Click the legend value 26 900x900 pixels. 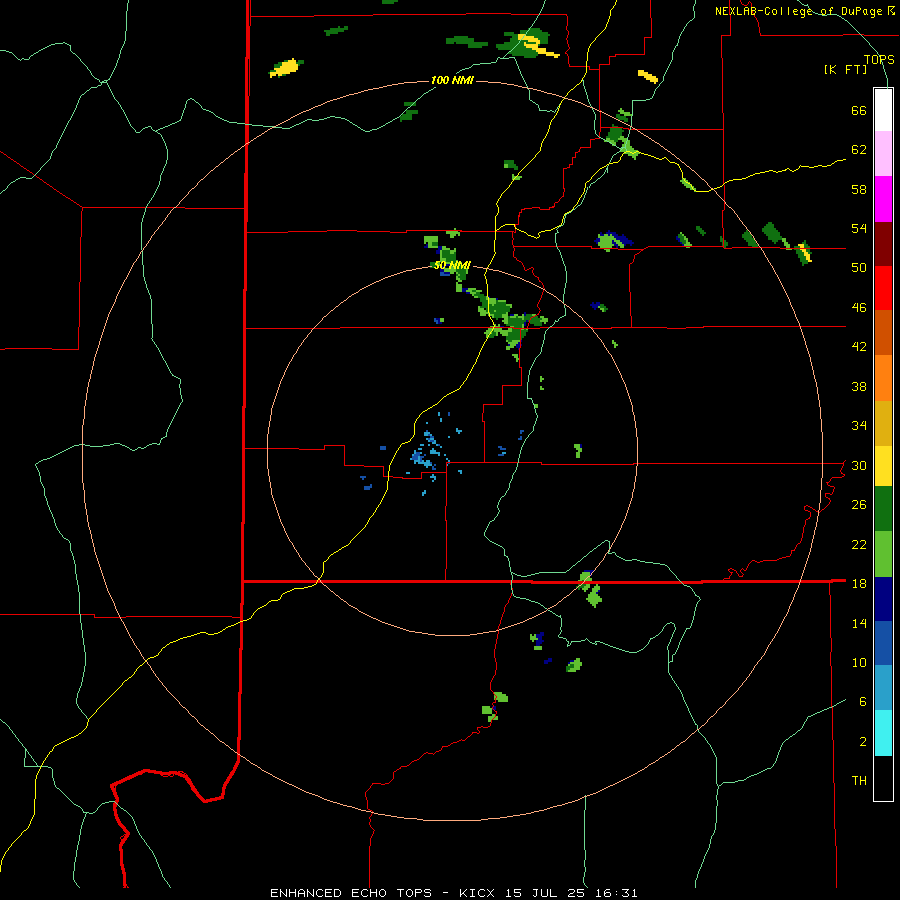[x=859, y=505]
